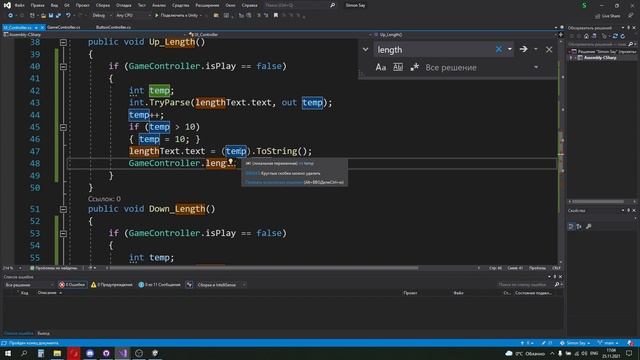The width and height of the screenshot is (640, 360).
Task: Click the categorized view icon in Properties panel
Action: pos(571,227)
